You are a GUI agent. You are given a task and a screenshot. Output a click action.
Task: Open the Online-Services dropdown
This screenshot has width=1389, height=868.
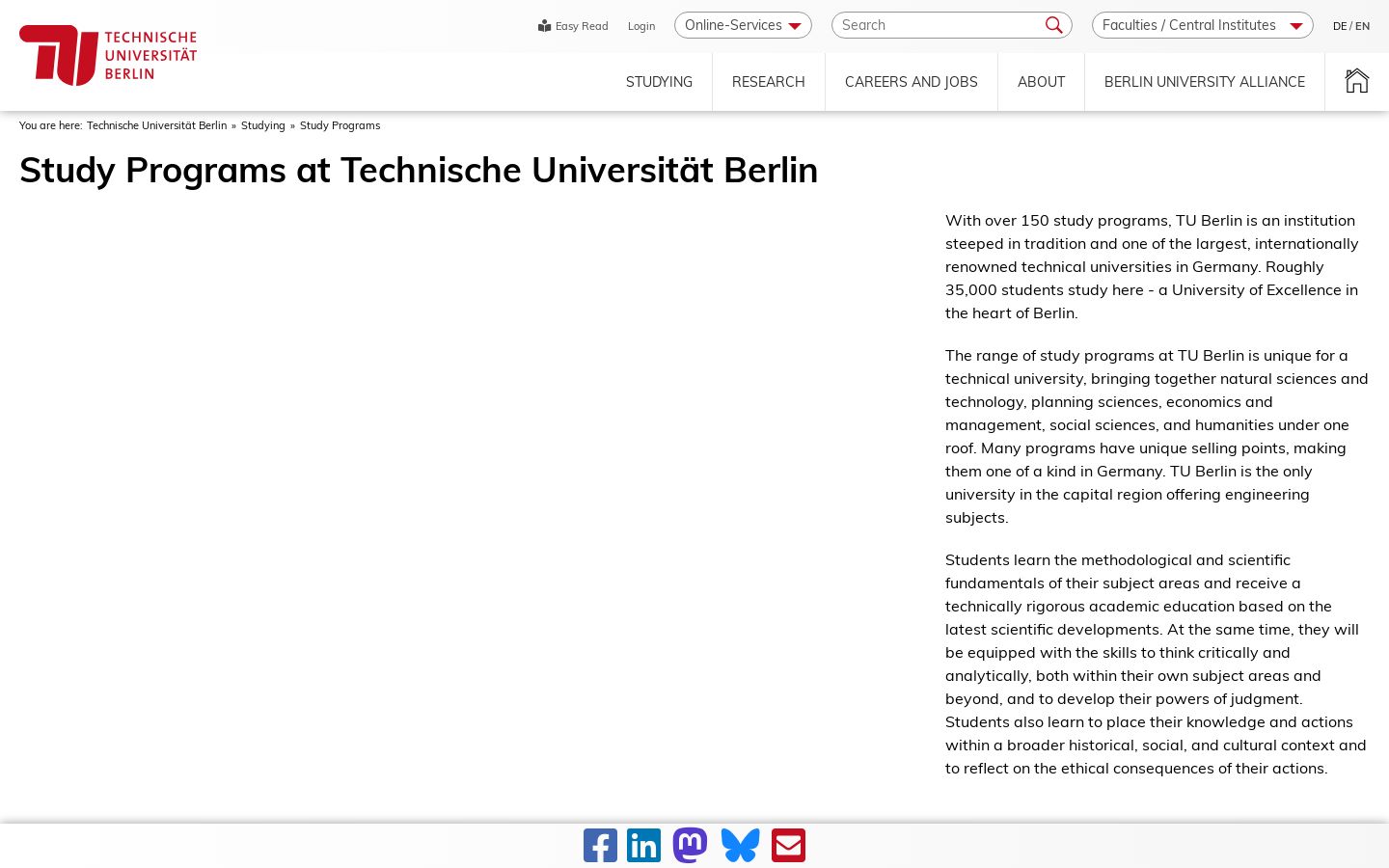[x=743, y=25]
